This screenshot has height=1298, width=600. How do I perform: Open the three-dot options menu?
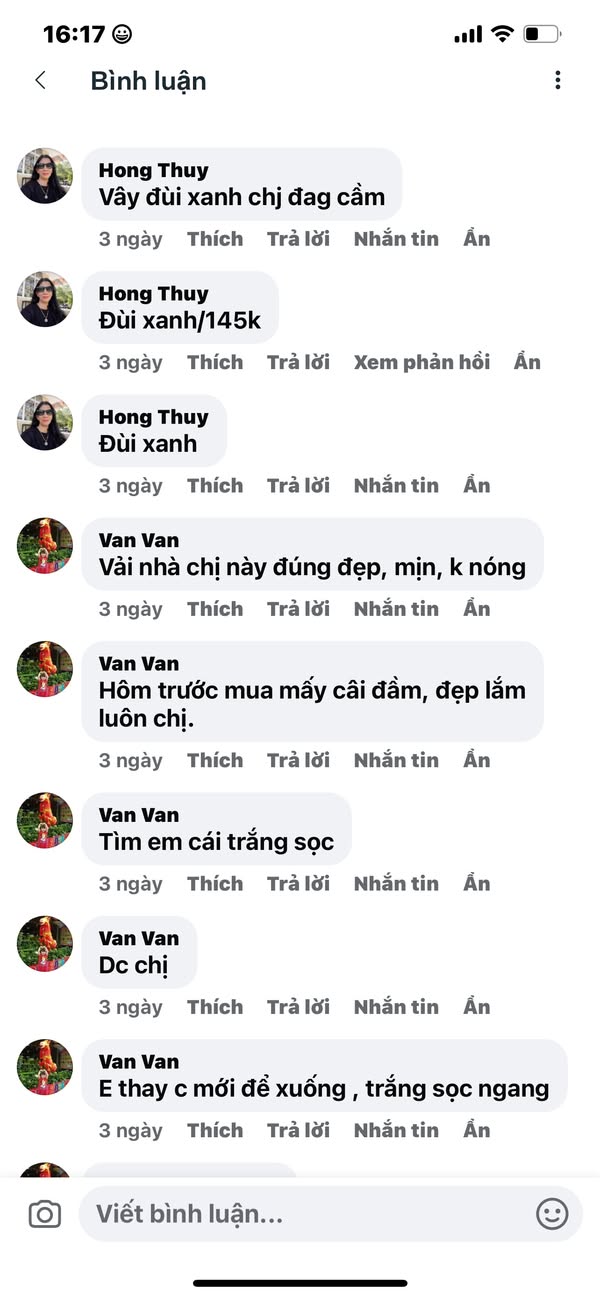(557, 81)
